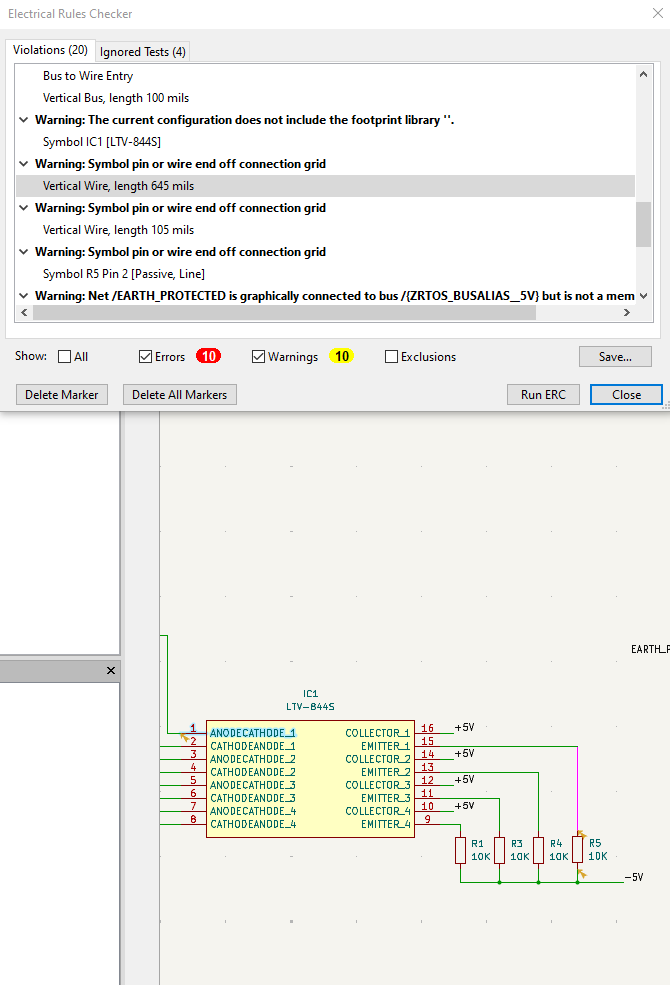
Task: Click the red Errors count badge
Action: click(209, 357)
